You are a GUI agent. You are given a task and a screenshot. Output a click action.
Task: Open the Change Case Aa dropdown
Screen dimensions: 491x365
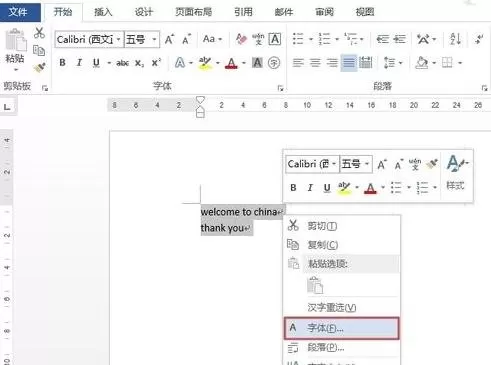(212, 39)
